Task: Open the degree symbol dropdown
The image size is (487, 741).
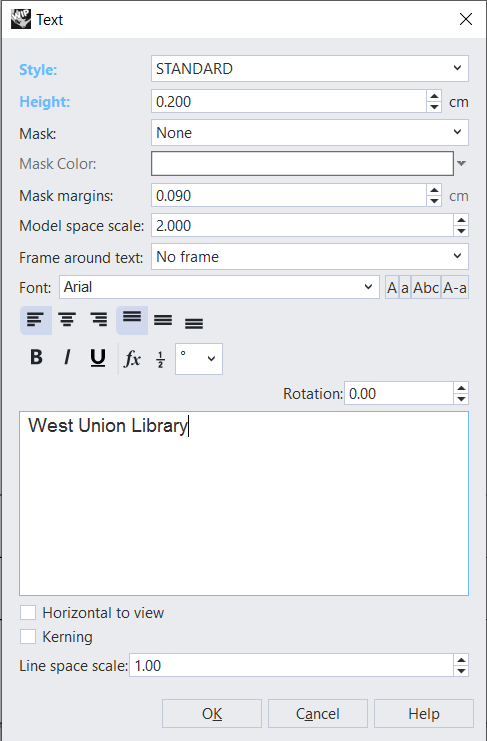Action: point(199,359)
